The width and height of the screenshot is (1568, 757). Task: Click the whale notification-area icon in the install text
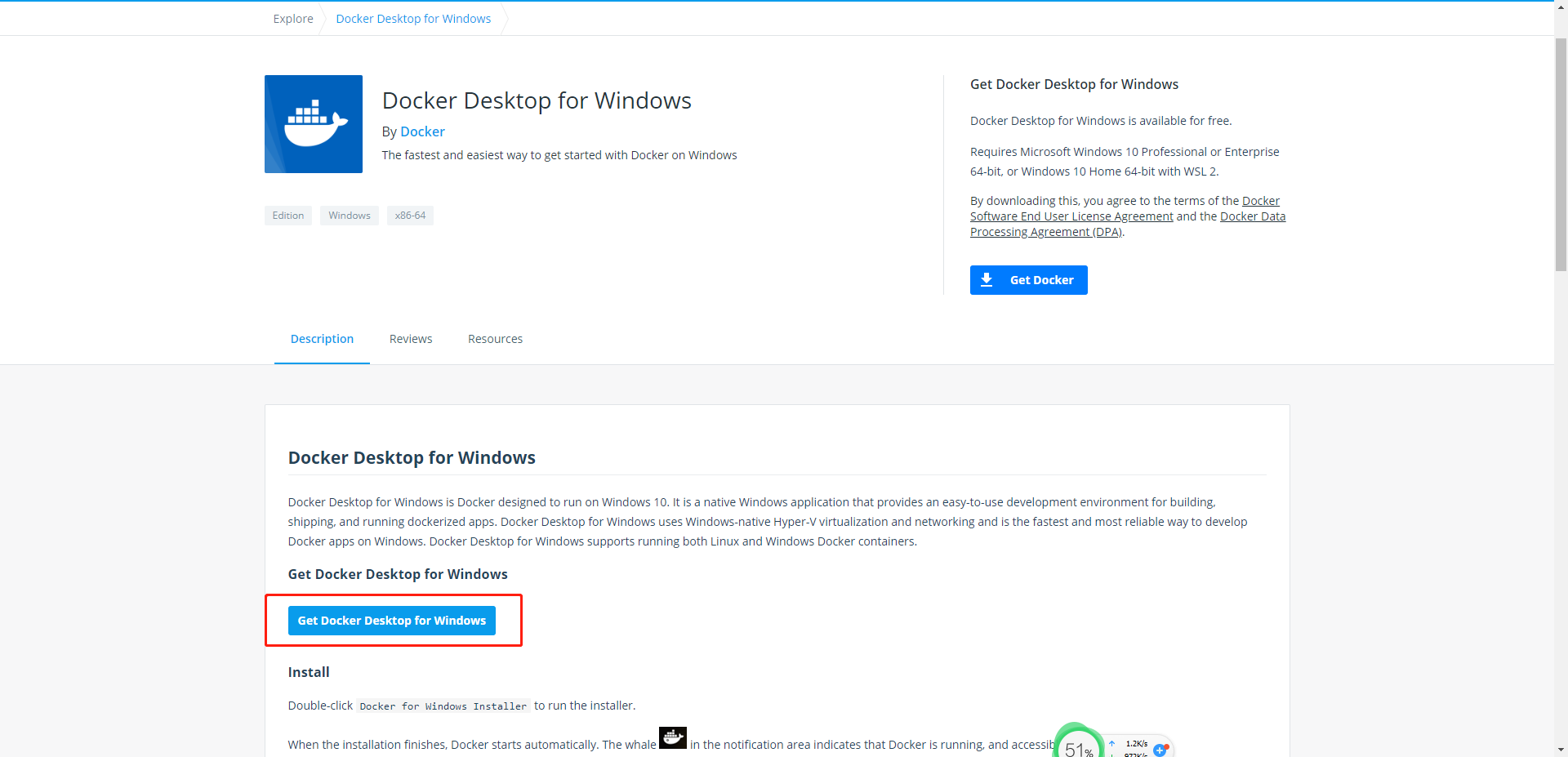672,737
